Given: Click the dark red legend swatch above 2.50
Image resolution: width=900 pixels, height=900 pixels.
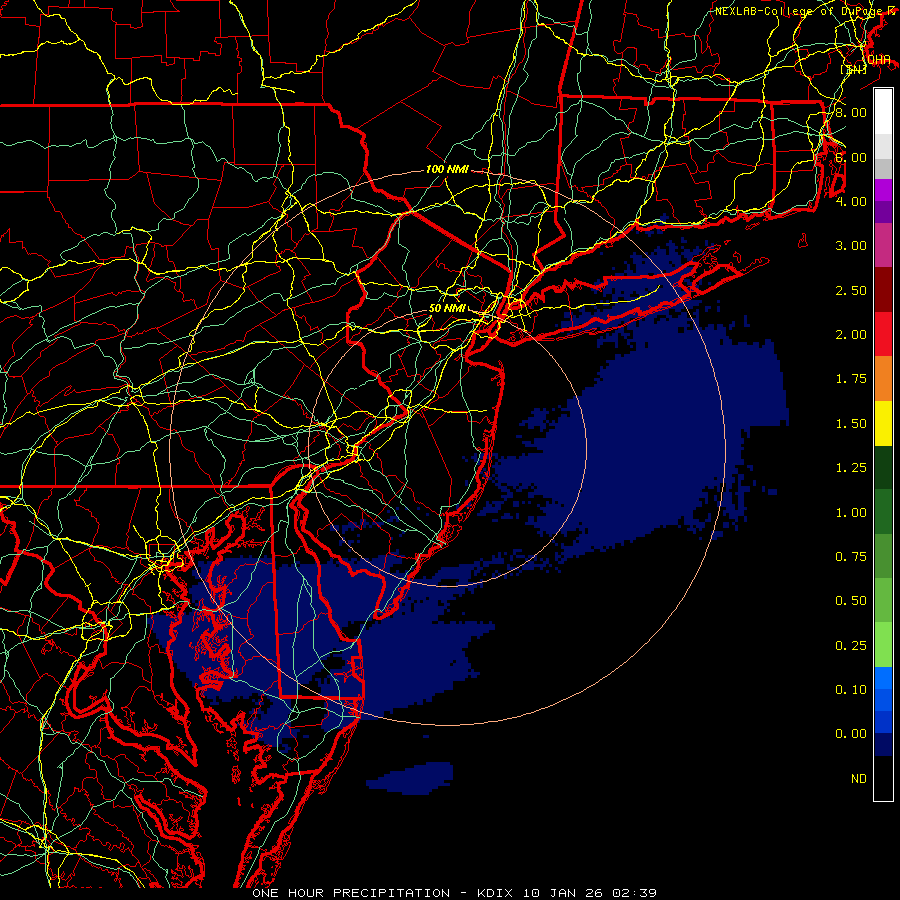Looking at the screenshot, I should point(883,289).
